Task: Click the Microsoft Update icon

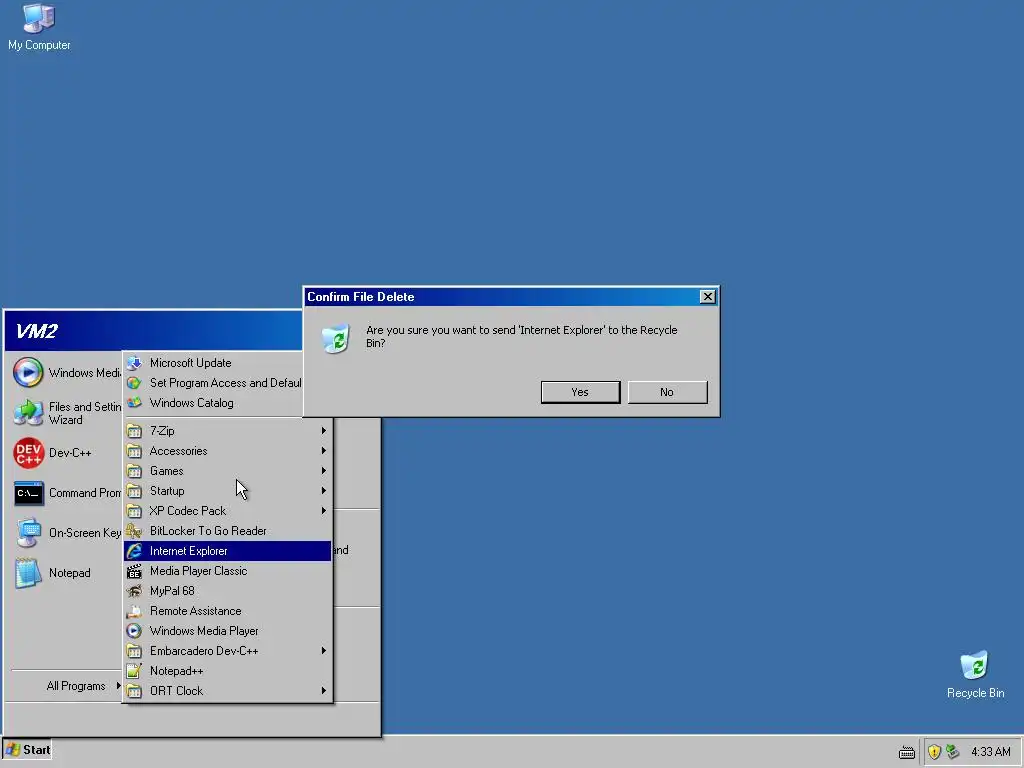Action: pos(134,362)
